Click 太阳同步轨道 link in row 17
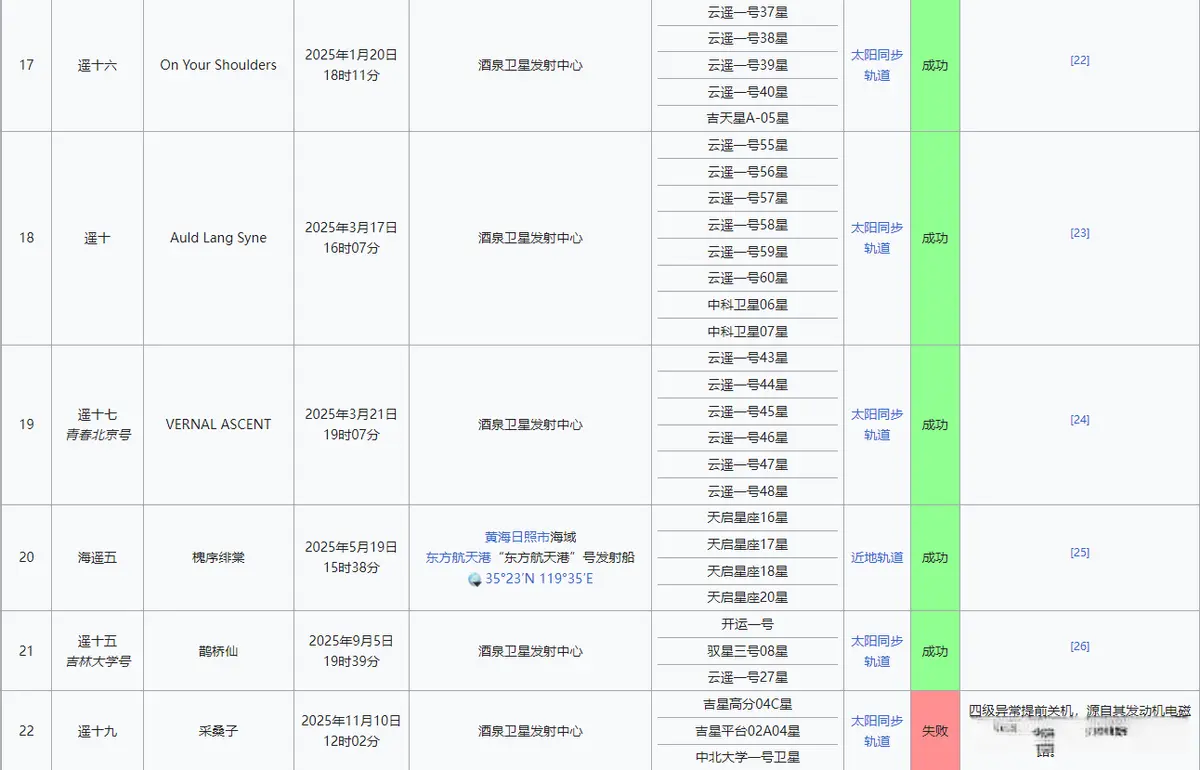1200x770 pixels. click(x=877, y=65)
